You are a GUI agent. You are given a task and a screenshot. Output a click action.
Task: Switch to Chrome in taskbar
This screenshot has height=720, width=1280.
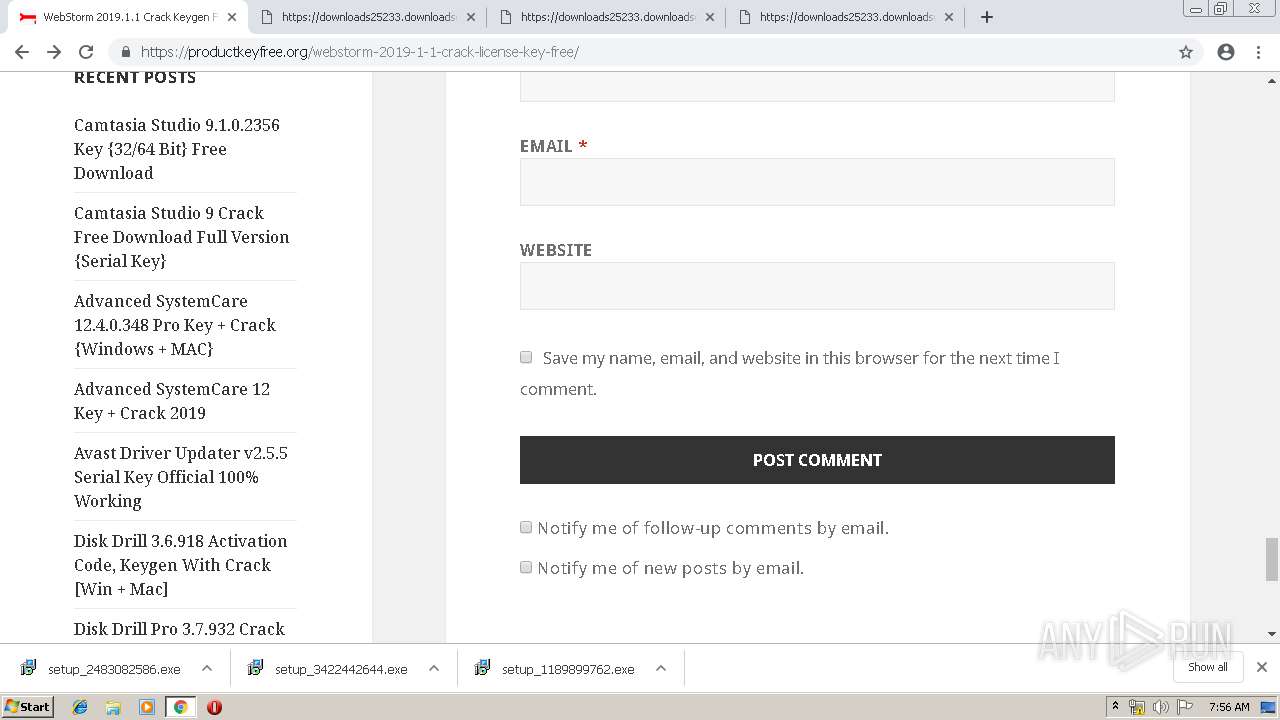pos(180,707)
